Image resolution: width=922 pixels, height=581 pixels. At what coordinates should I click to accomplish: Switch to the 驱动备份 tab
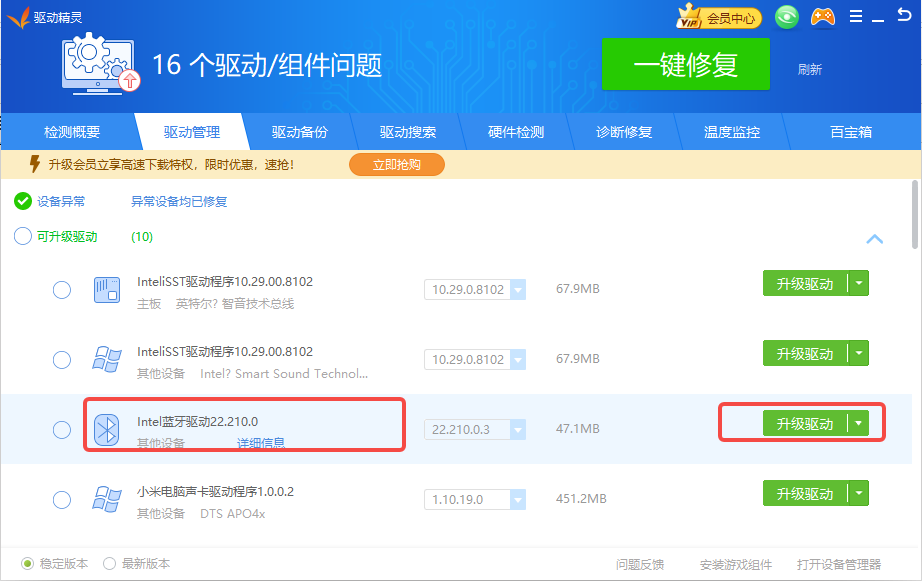pyautogui.click(x=299, y=132)
